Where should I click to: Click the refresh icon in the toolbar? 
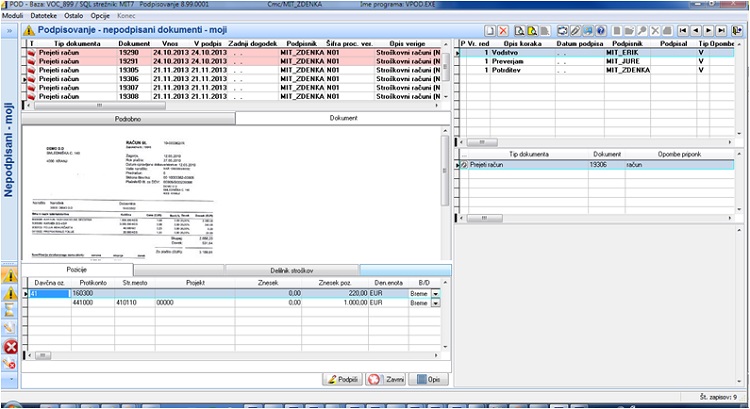(x=562, y=31)
